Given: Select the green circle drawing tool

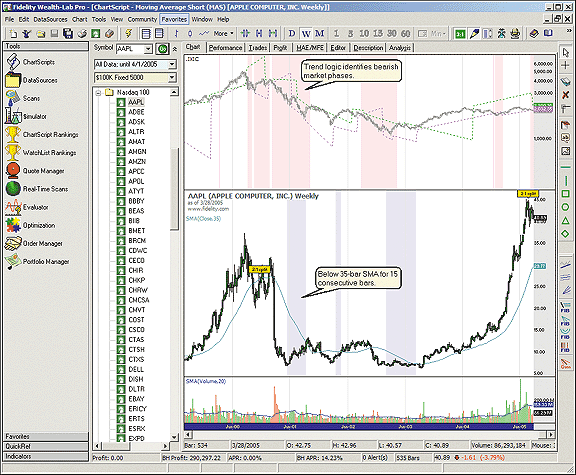Looking at the screenshot, I should (x=566, y=207).
